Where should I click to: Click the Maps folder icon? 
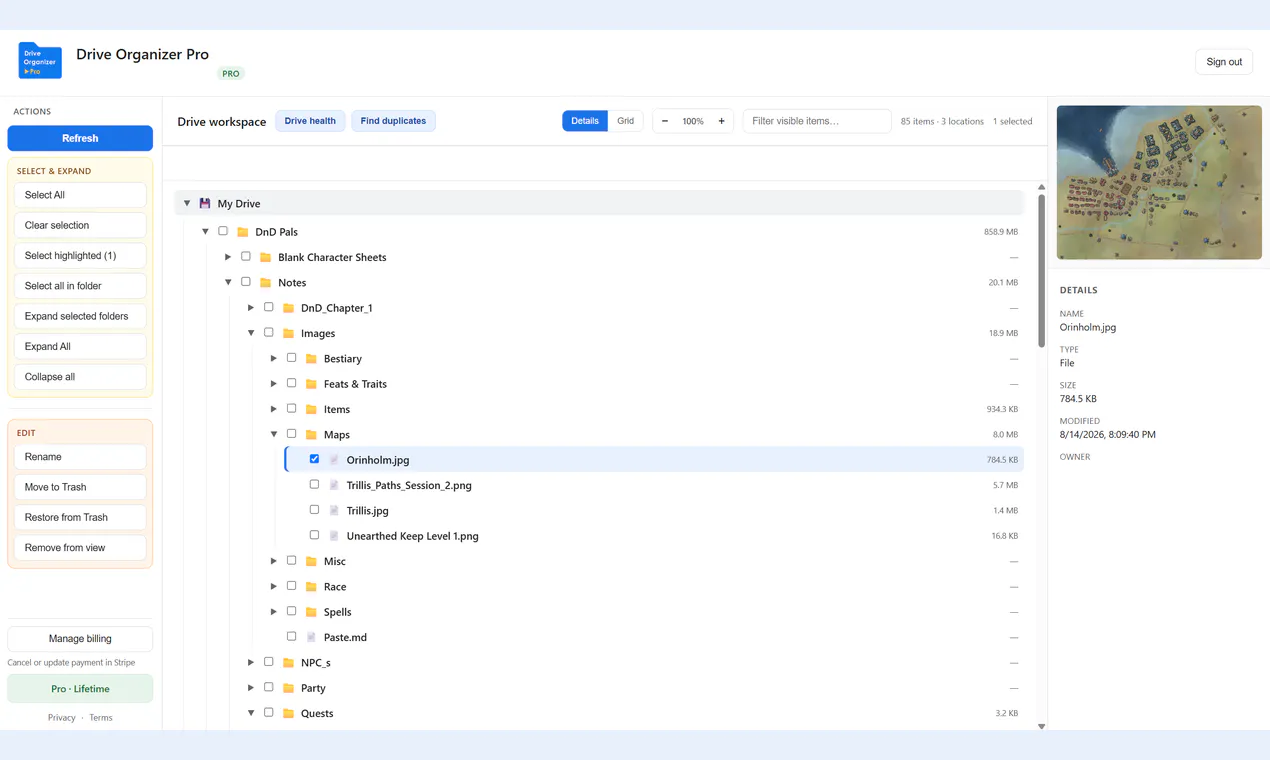(x=311, y=435)
